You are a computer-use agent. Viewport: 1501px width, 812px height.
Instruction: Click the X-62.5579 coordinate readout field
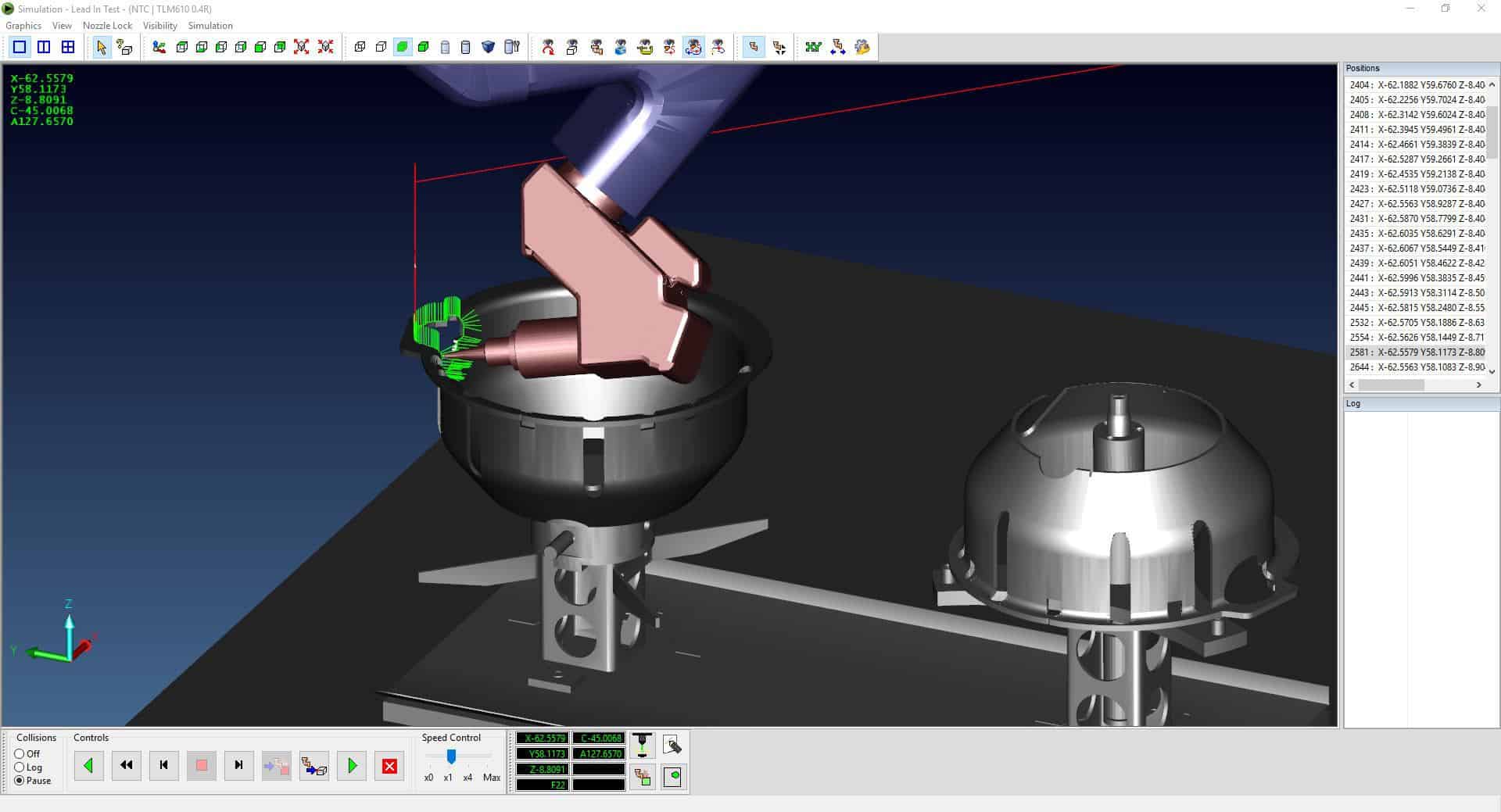click(543, 738)
